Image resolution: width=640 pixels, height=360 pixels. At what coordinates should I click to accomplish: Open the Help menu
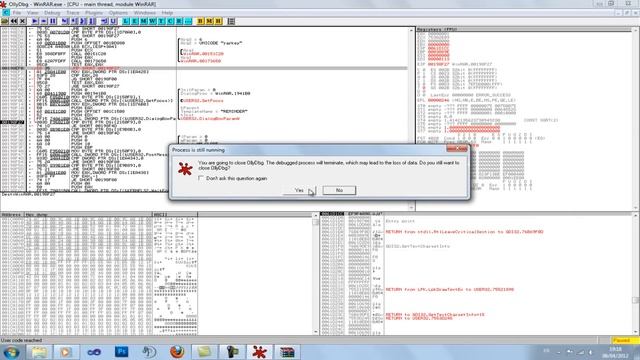(167, 13)
